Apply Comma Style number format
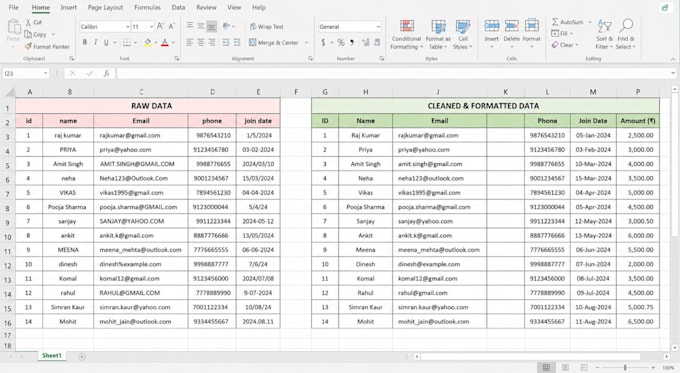This screenshot has width=680, height=373. pyautogui.click(x=352, y=42)
